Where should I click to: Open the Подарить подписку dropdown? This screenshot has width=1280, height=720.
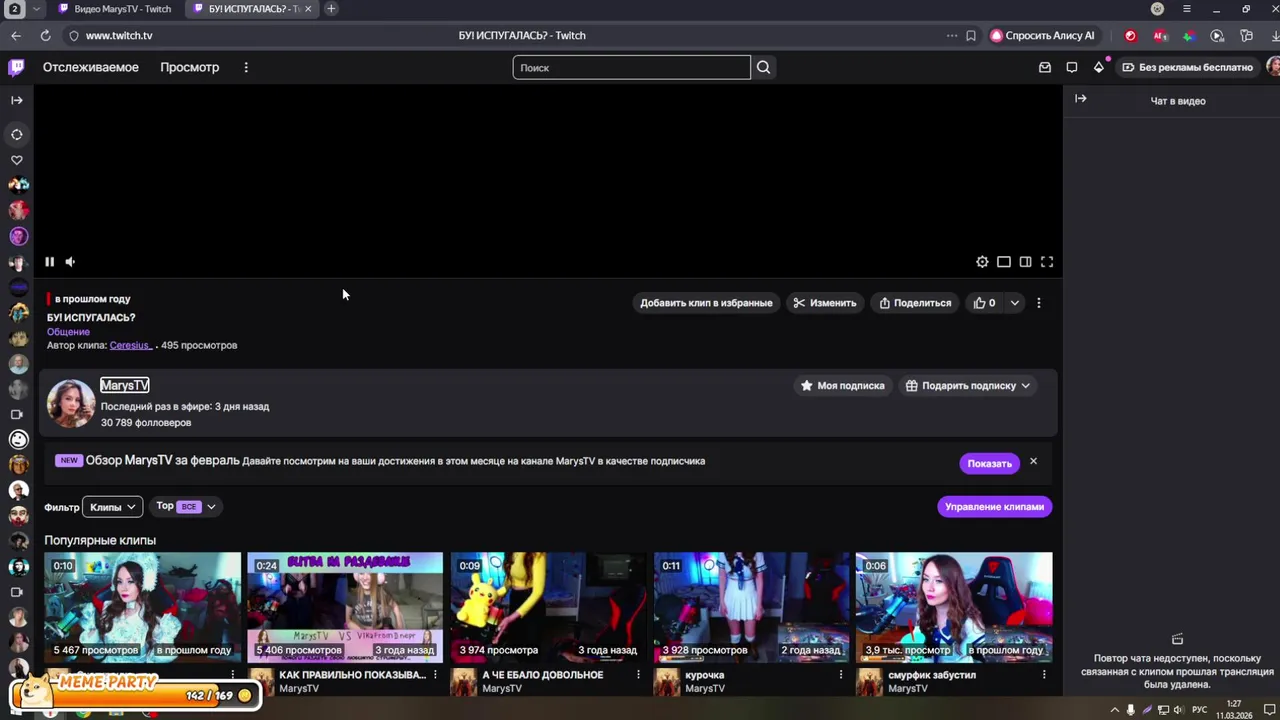tap(968, 386)
